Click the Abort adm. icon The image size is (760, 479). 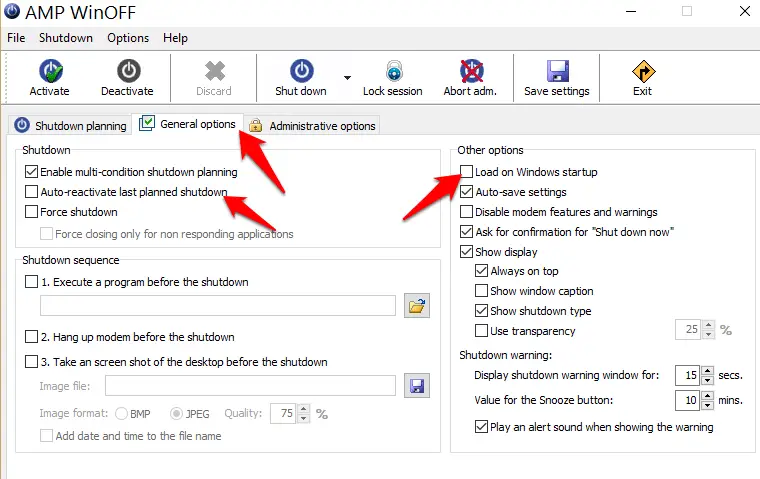tap(471, 71)
